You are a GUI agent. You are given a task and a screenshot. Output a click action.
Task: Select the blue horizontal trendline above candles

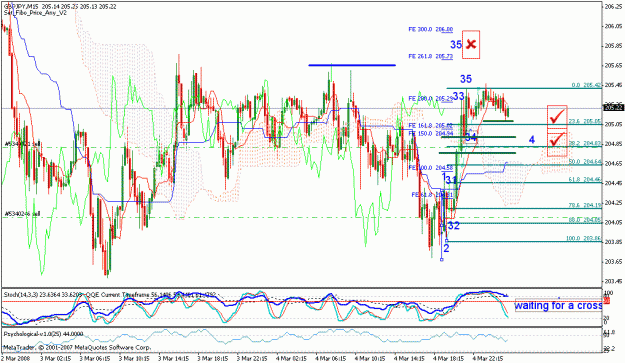pyautogui.click(x=352, y=65)
